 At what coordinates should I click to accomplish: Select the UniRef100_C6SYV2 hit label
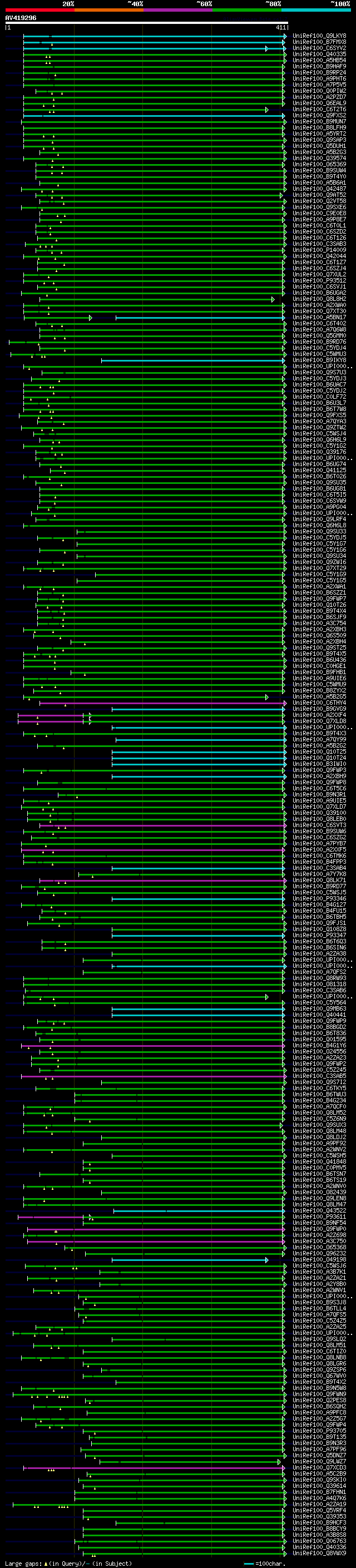tap(319, 48)
